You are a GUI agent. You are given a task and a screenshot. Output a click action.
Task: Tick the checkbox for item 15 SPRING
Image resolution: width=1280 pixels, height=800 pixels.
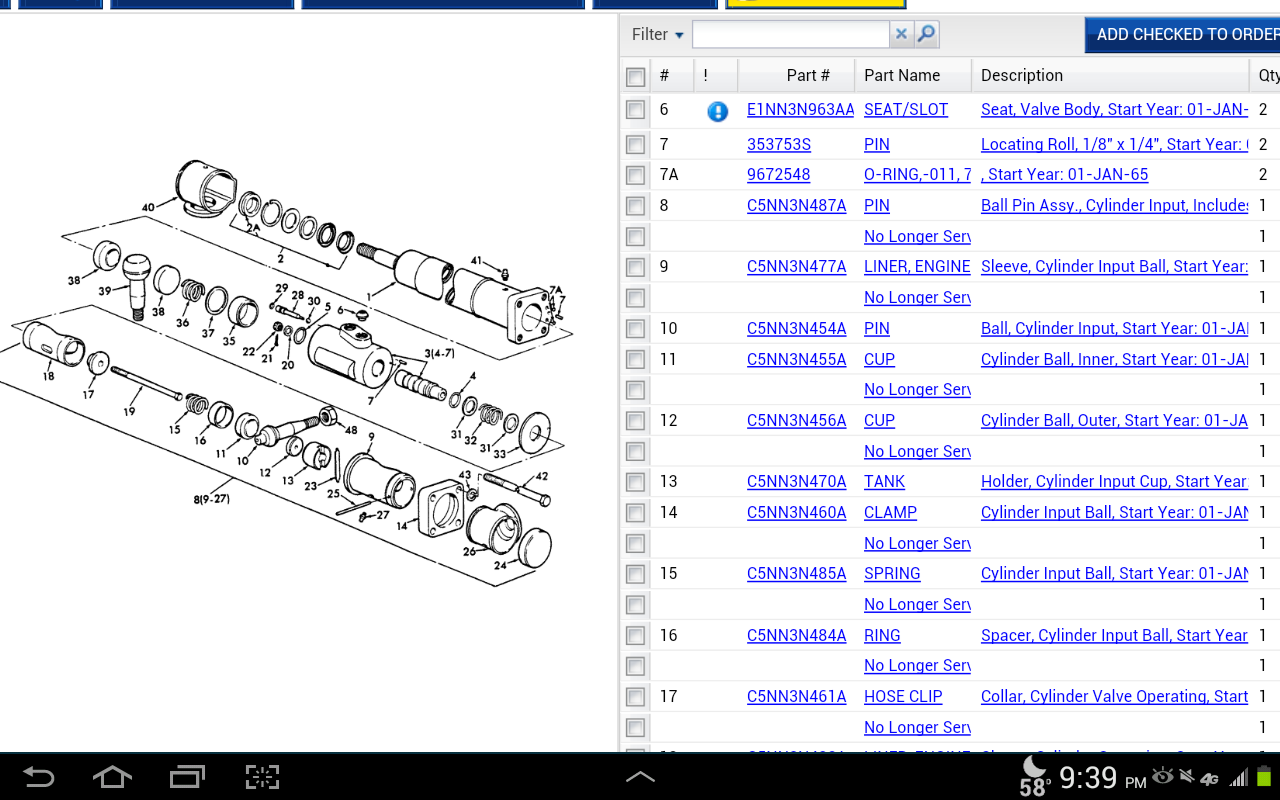(x=635, y=574)
